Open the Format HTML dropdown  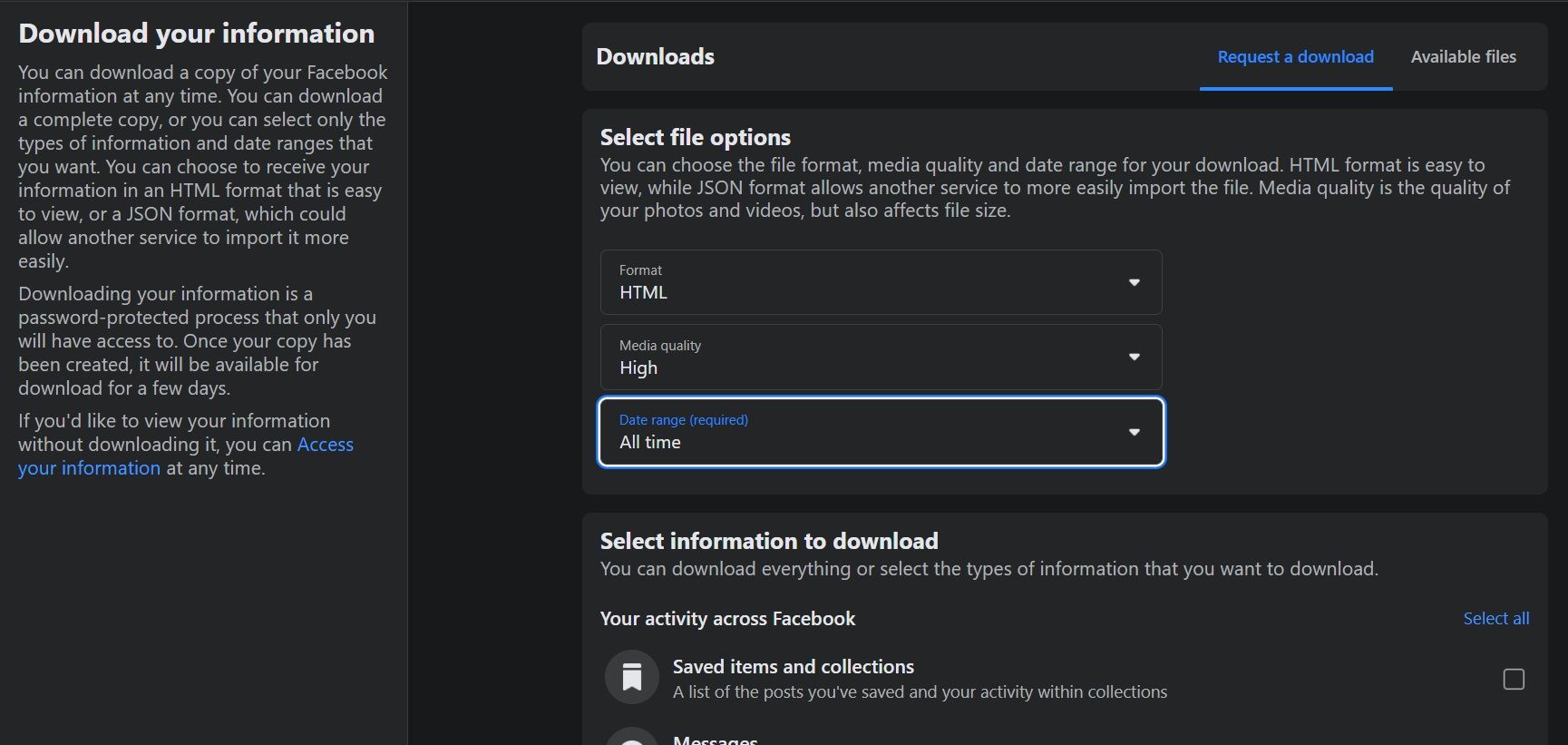point(881,282)
